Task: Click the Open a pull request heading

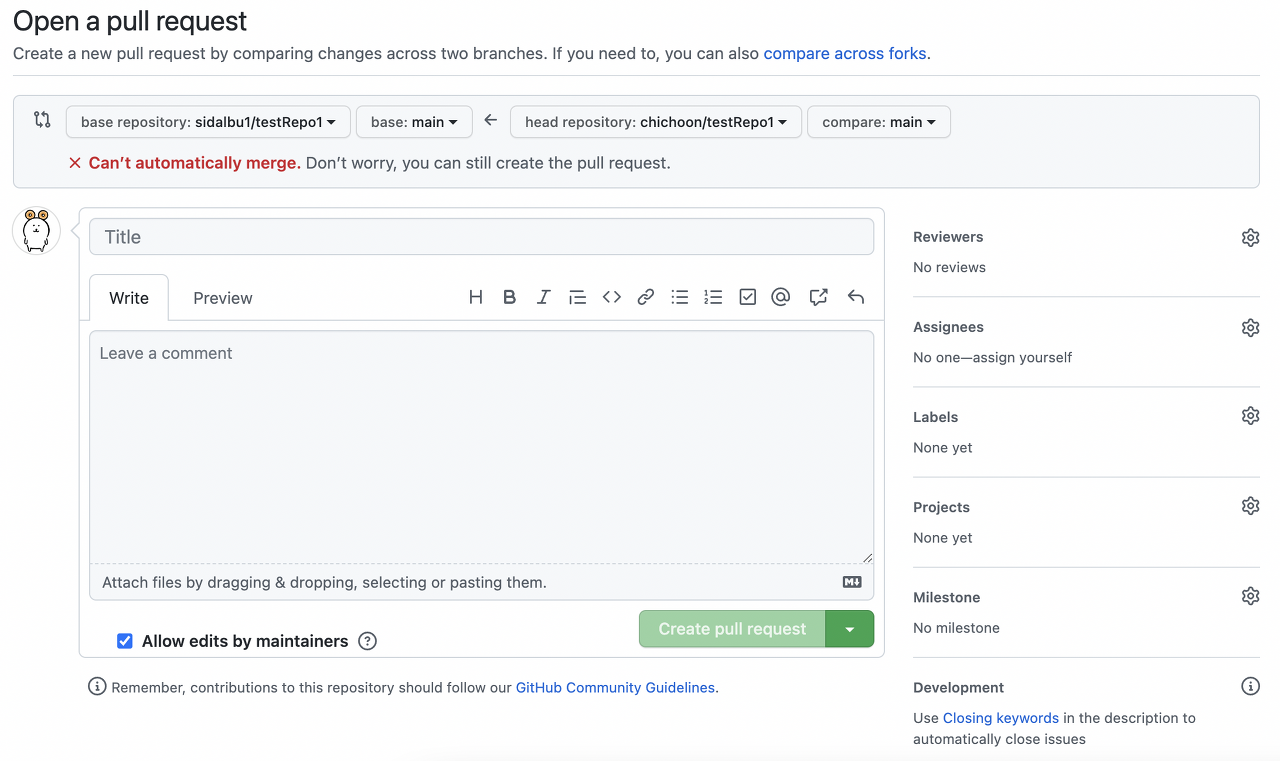Action: click(130, 21)
